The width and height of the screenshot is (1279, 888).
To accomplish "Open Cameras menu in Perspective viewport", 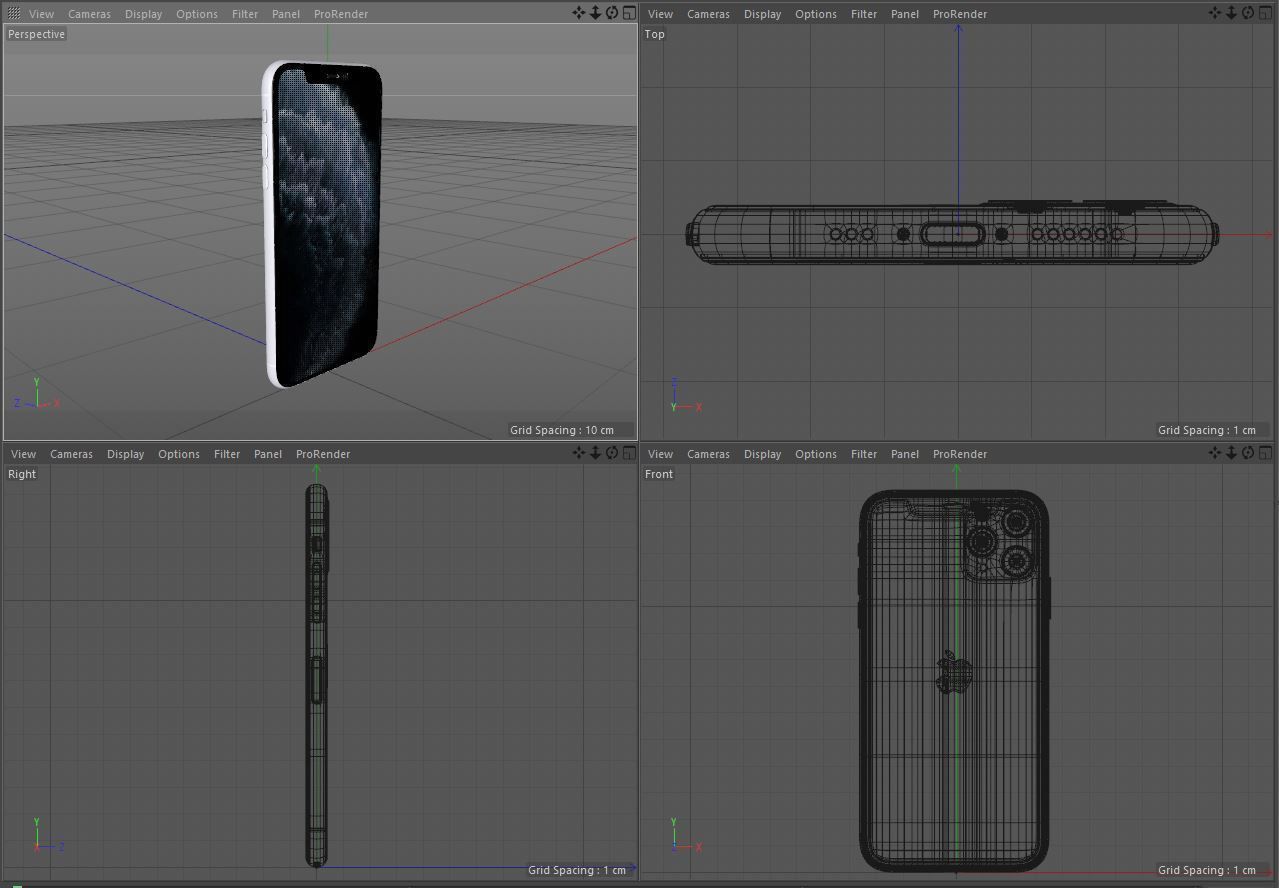I will click(89, 14).
